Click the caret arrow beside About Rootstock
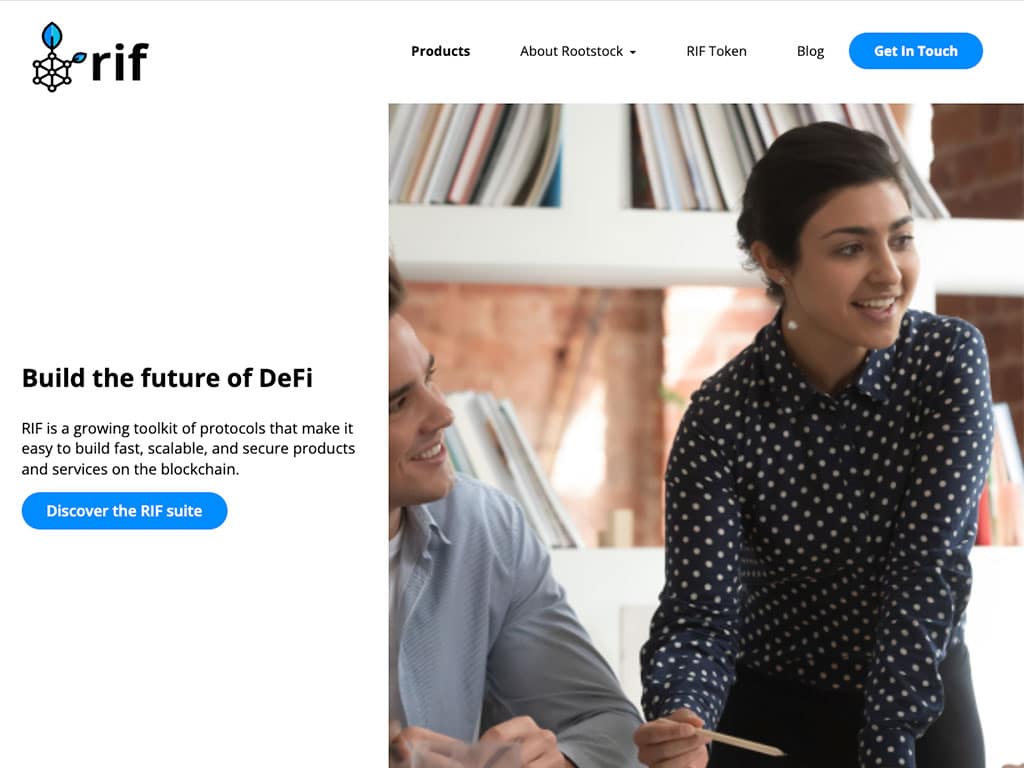The image size is (1024, 768). [x=632, y=52]
